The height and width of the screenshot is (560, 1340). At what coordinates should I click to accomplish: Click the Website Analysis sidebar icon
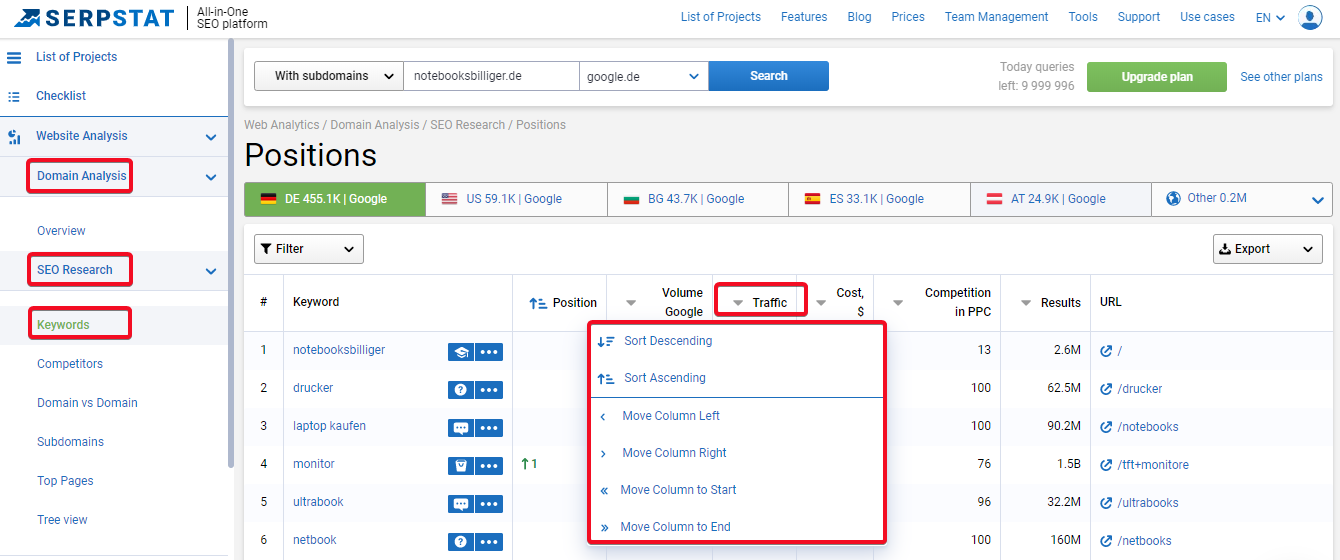pyautogui.click(x=14, y=137)
